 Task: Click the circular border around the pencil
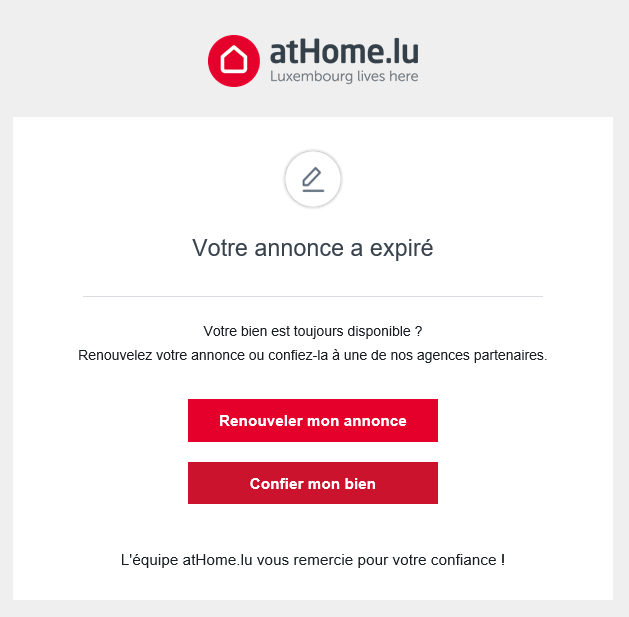pyautogui.click(x=313, y=179)
